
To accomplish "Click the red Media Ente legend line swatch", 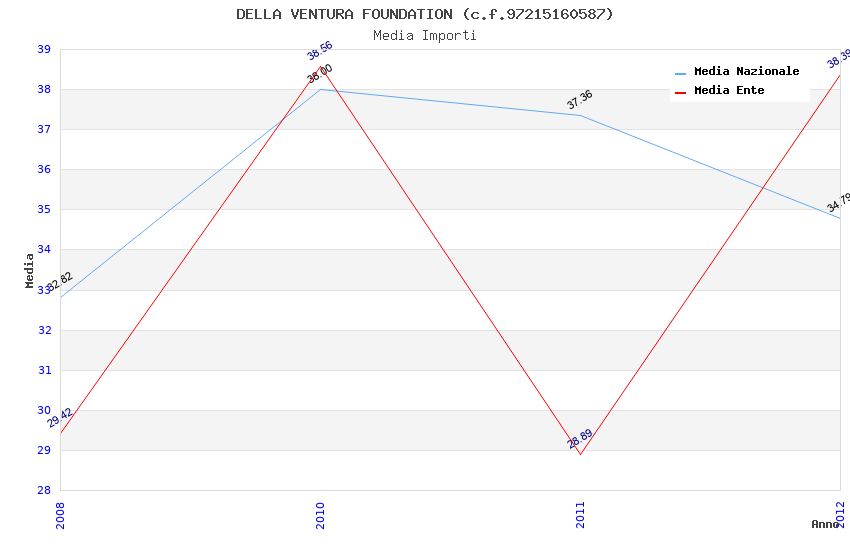I will point(681,92).
